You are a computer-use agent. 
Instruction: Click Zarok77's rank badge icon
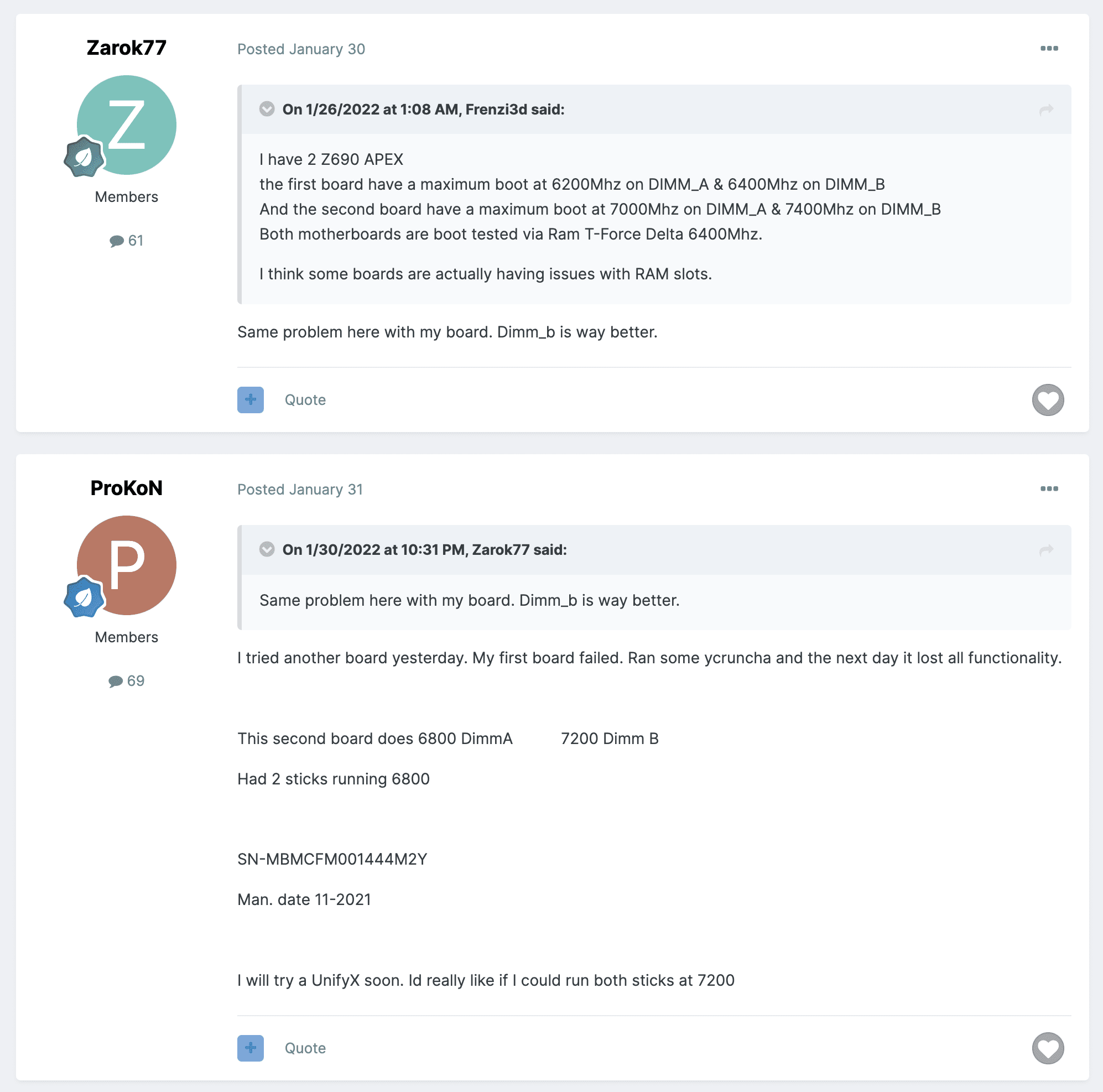(84, 157)
